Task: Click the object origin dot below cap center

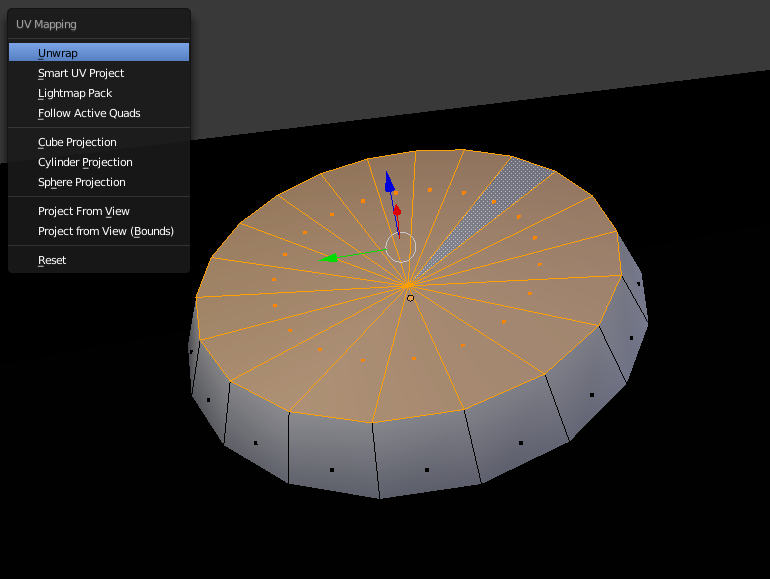Action: pos(410,297)
